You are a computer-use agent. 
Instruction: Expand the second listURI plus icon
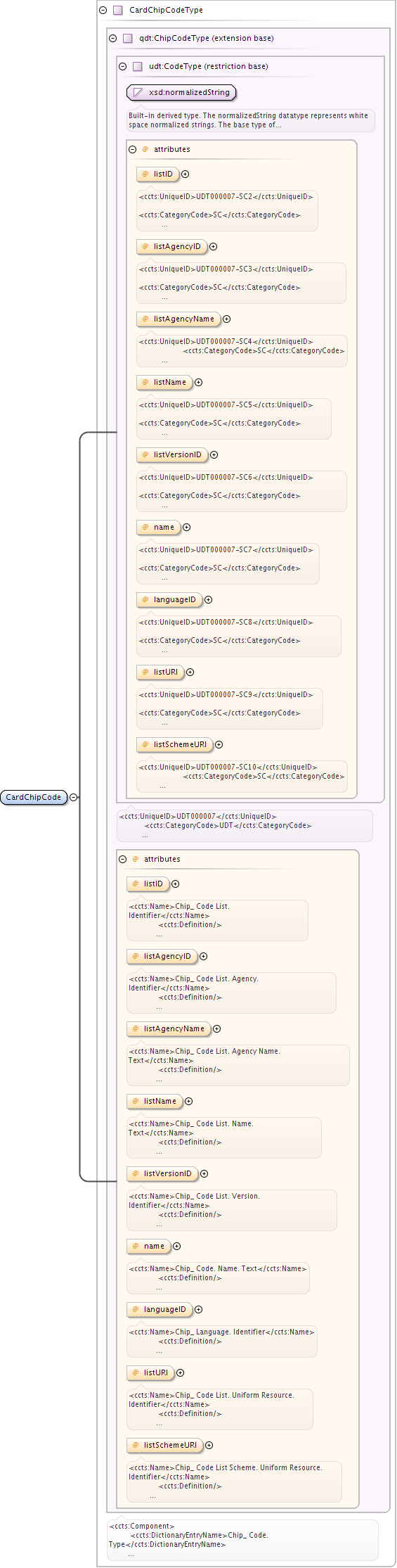(x=181, y=1373)
